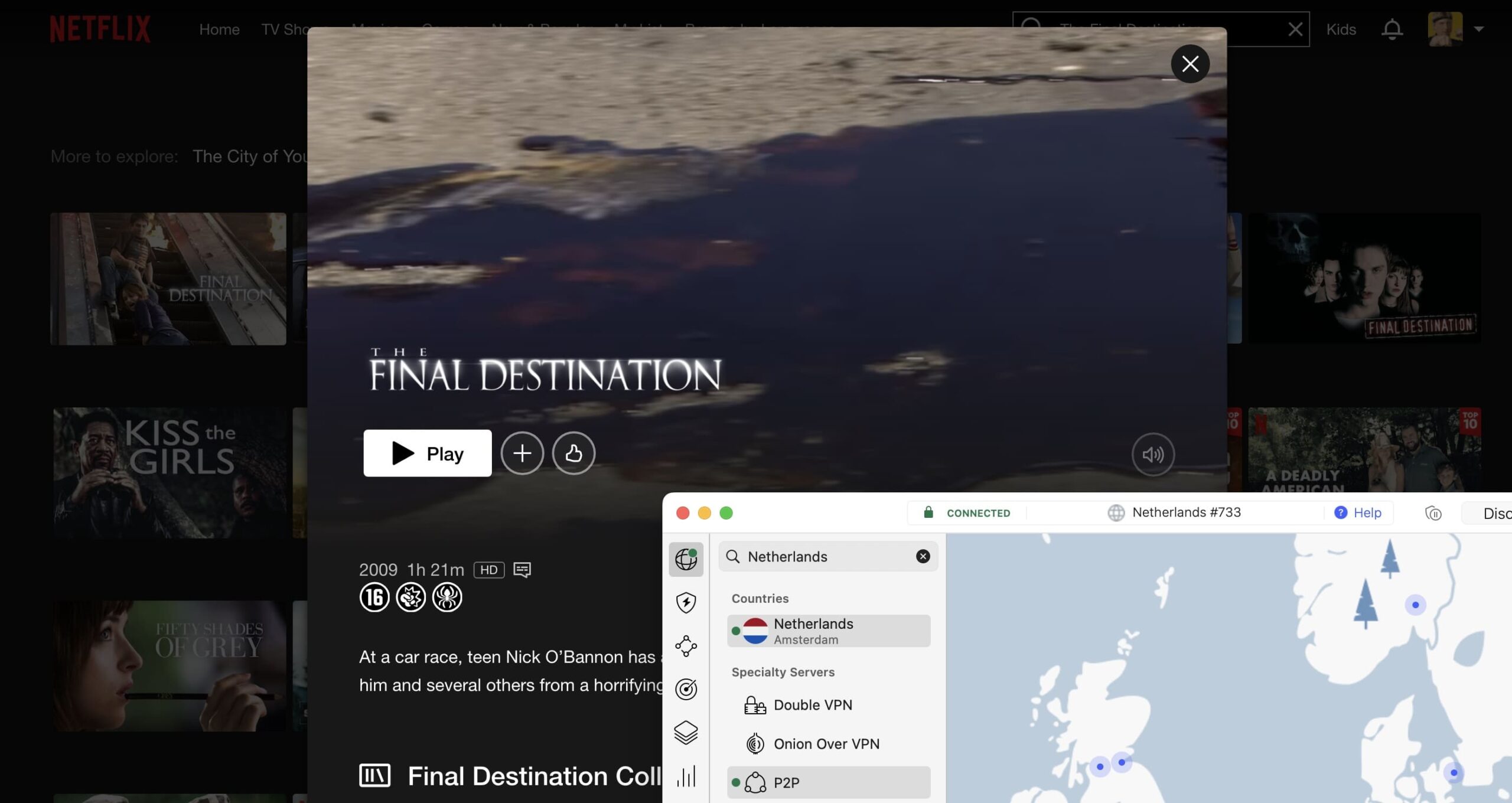Open the statistics bars icon in sidebar
1512x803 pixels.
686,776
